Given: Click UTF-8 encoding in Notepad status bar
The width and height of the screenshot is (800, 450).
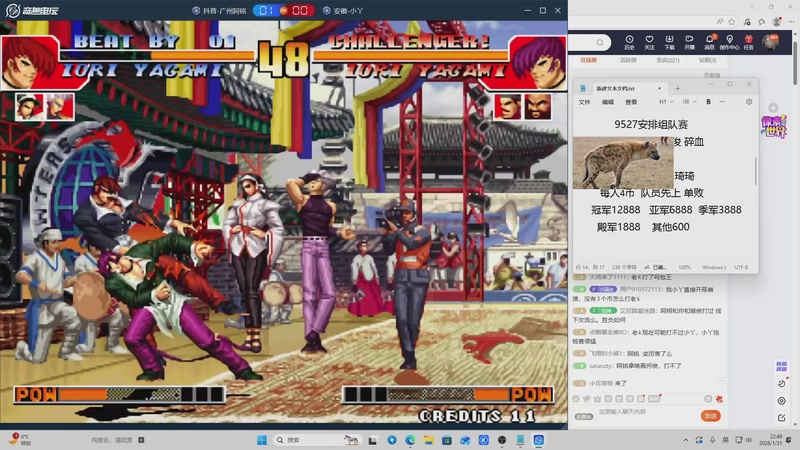Looking at the screenshot, I should 741,267.
